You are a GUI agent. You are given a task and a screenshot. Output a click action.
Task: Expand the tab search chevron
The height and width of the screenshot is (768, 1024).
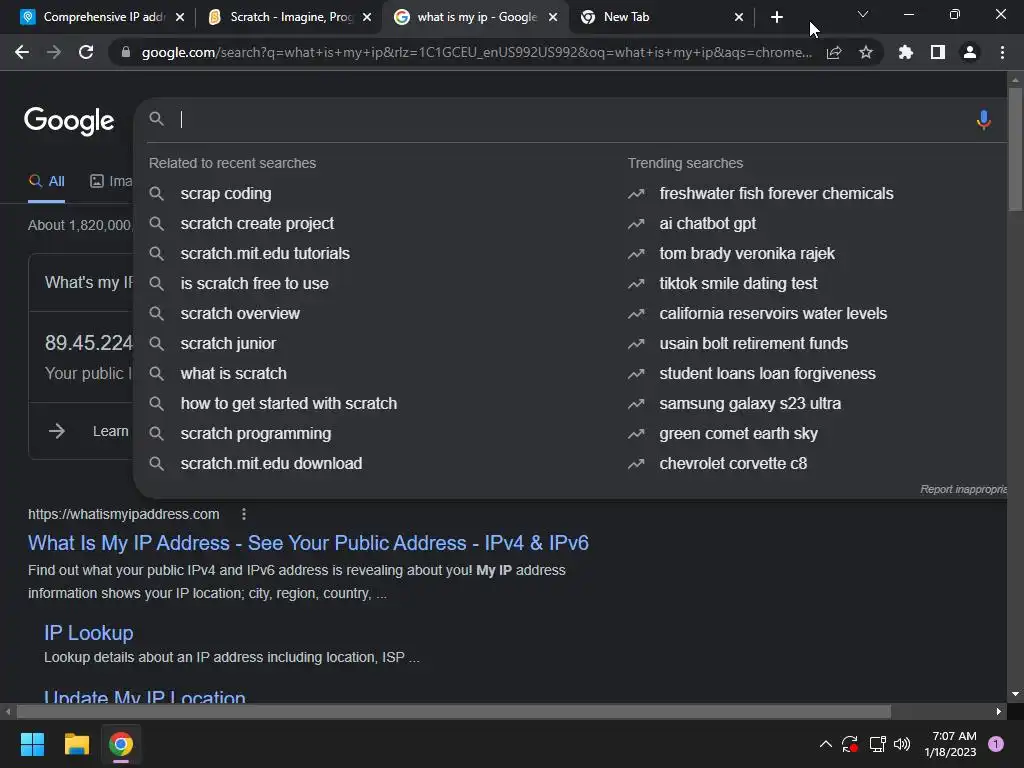(863, 14)
